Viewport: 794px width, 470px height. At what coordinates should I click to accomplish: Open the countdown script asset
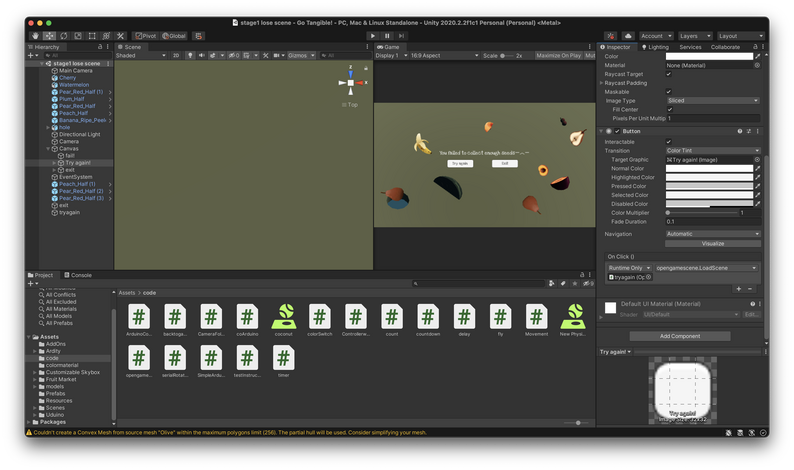pos(427,319)
